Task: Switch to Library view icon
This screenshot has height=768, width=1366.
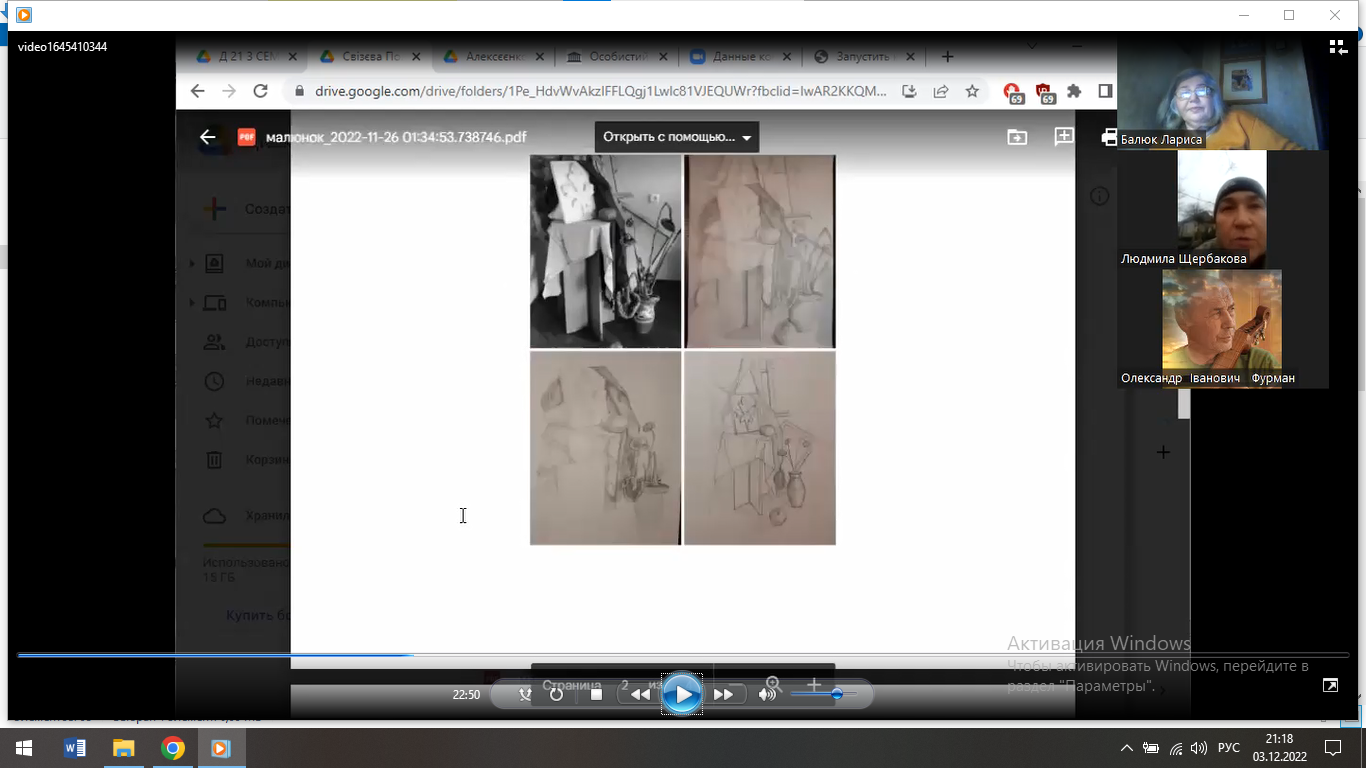Action: point(1337,47)
